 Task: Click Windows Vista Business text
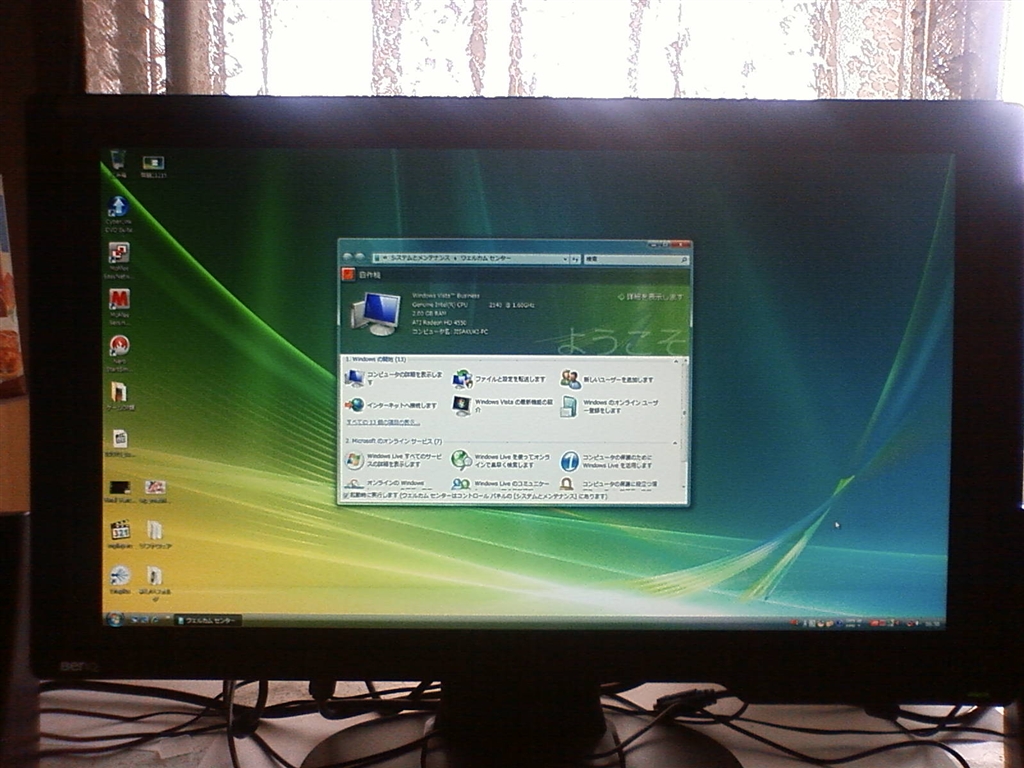click(445, 295)
